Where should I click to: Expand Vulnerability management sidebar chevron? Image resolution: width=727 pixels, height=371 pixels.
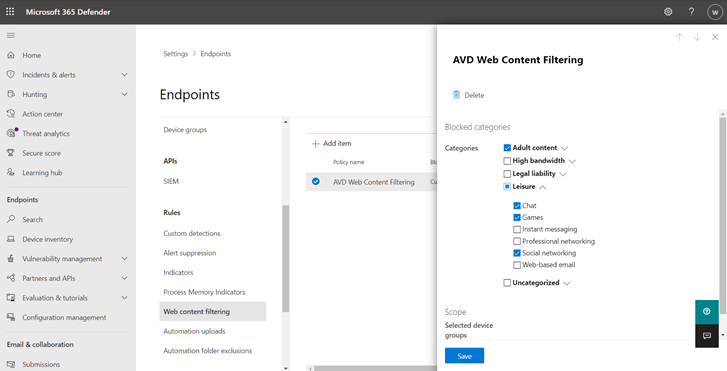pos(124,259)
